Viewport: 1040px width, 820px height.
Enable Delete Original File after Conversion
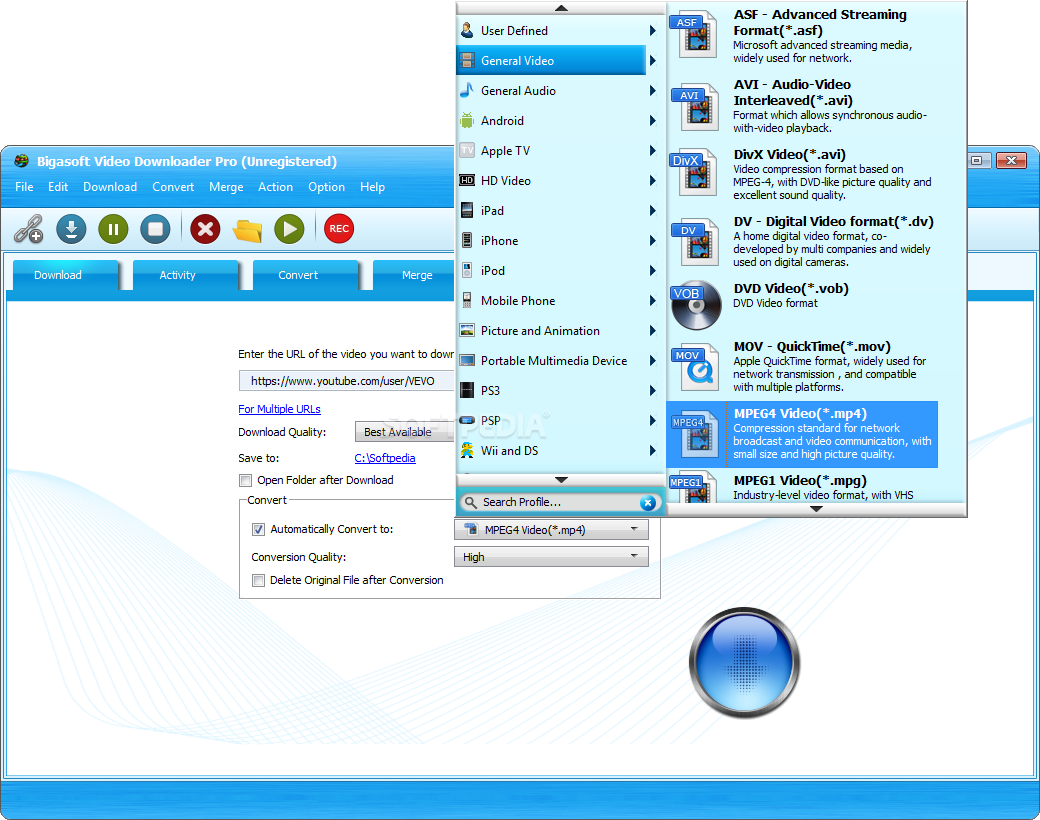tap(259, 581)
